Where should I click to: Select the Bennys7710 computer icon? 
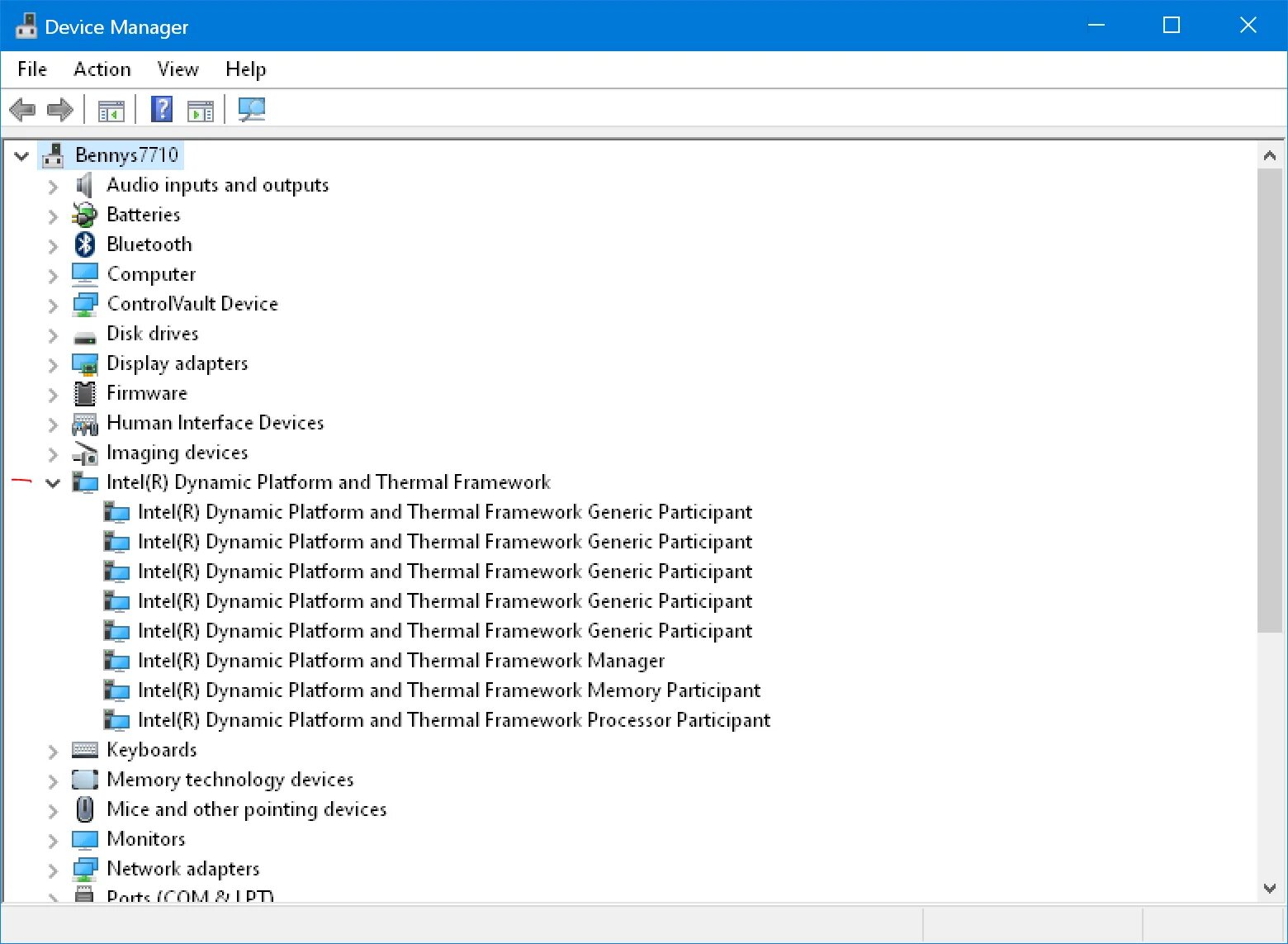(53, 154)
